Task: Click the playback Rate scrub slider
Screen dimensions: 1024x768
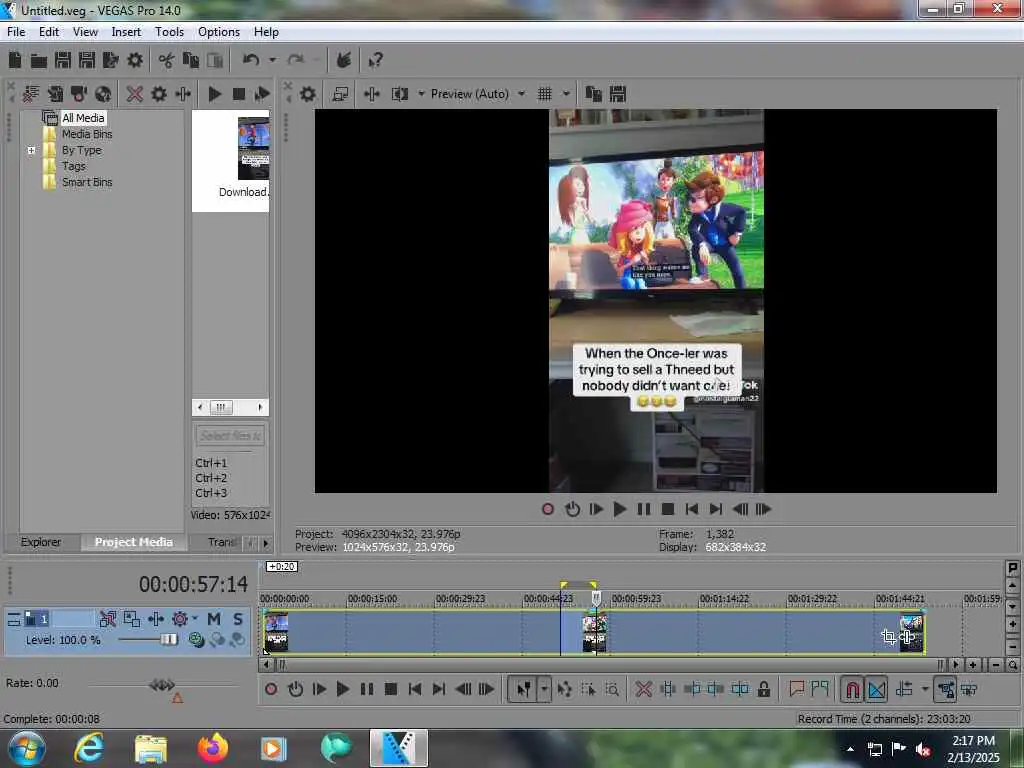Action: pos(162,684)
